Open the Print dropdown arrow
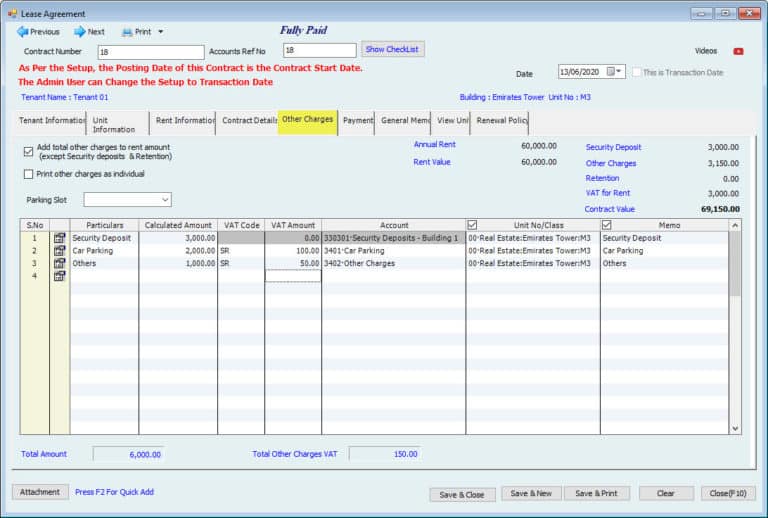The width and height of the screenshot is (768, 518). tap(160, 32)
